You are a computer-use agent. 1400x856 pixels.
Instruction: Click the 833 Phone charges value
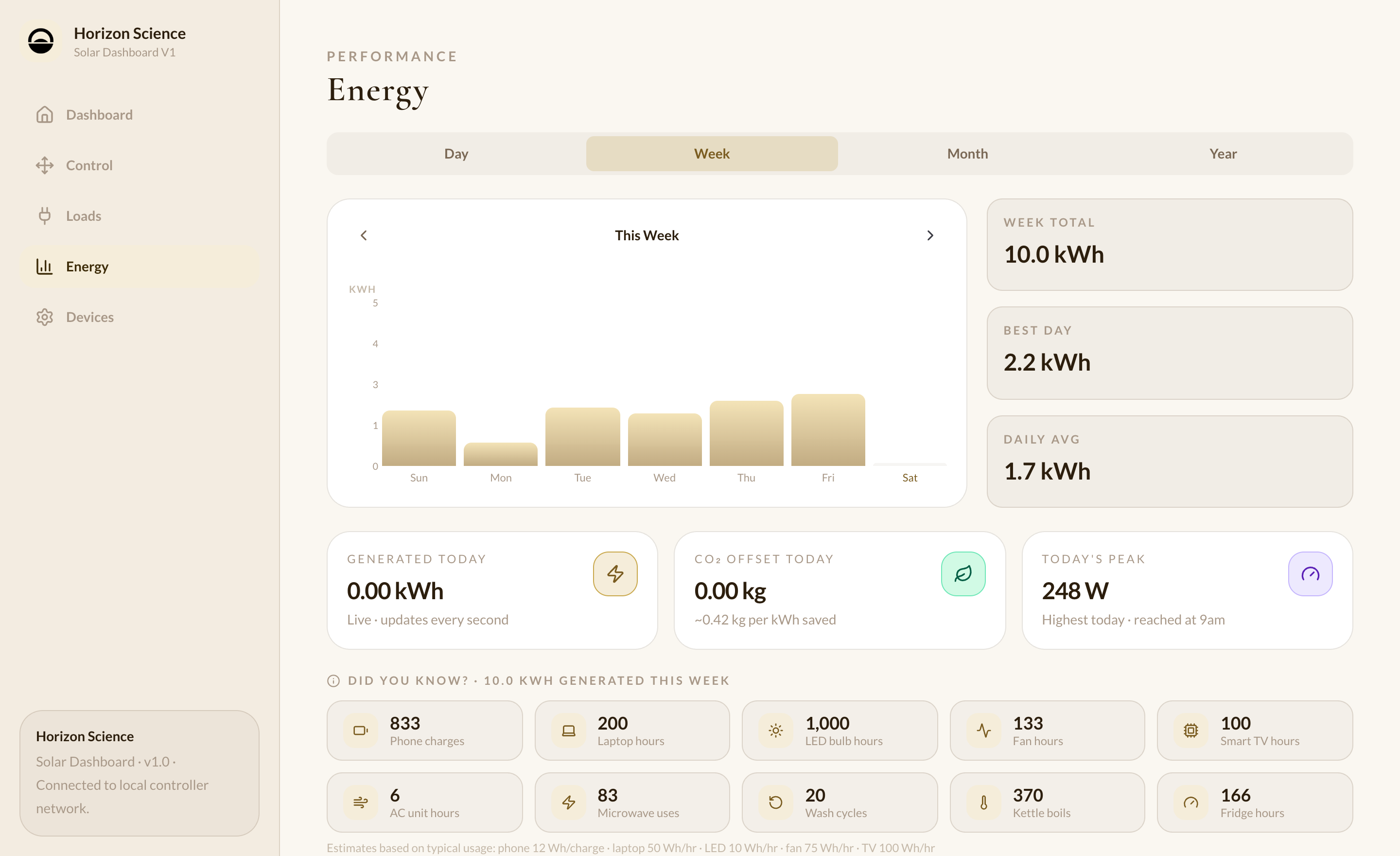pyautogui.click(x=404, y=723)
